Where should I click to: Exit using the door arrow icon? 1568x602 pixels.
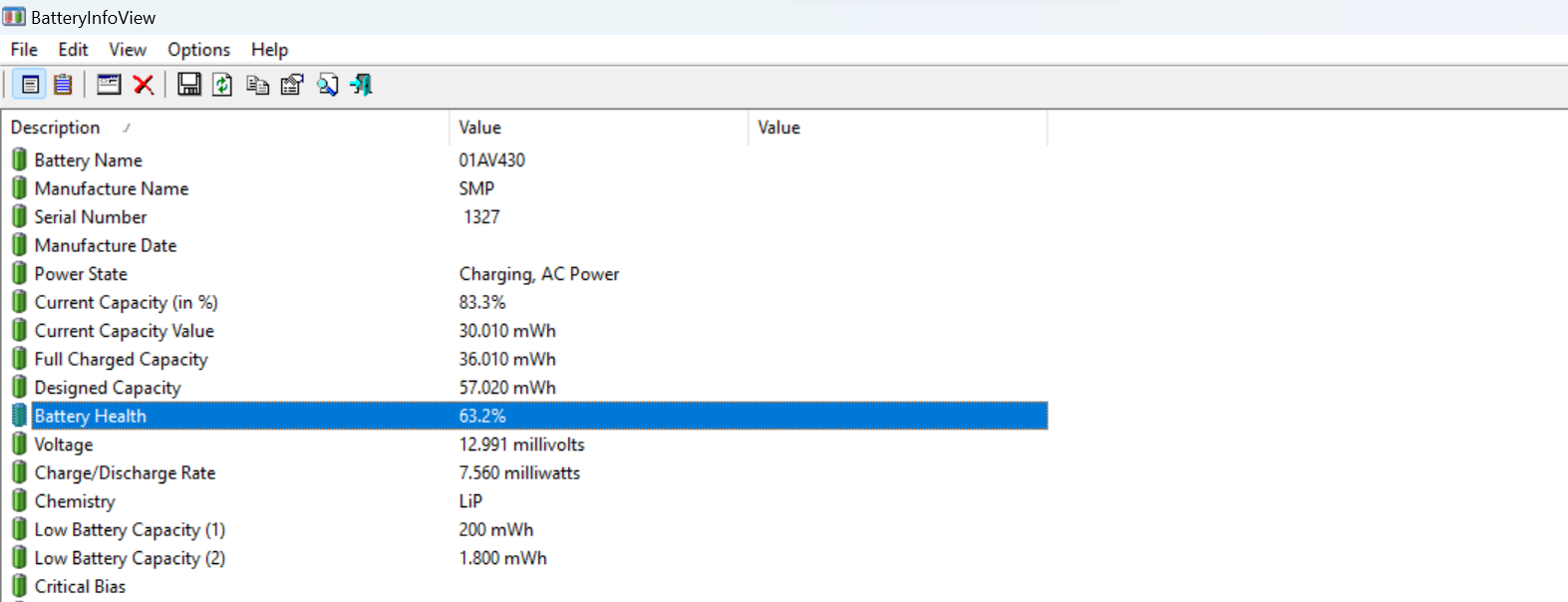pyautogui.click(x=361, y=85)
